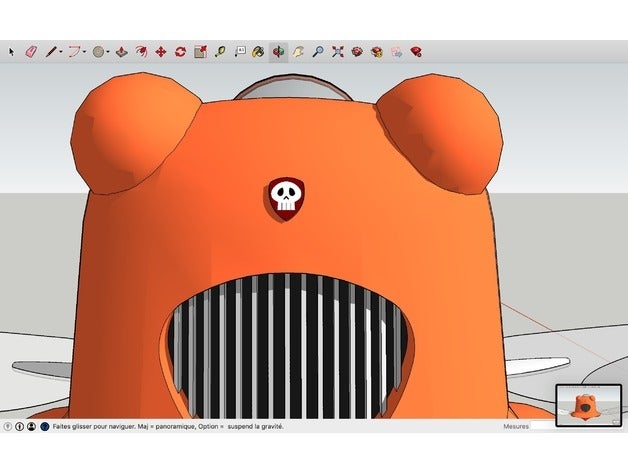Choose the Offset tool

point(141,51)
